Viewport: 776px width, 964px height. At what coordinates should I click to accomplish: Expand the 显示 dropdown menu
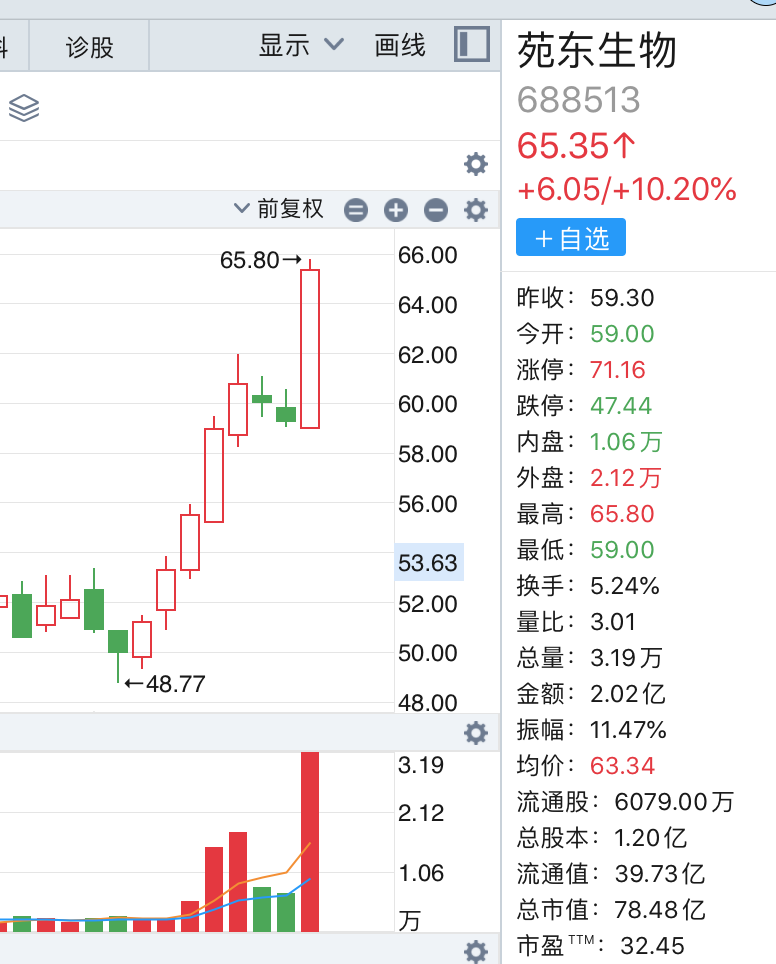click(285, 45)
